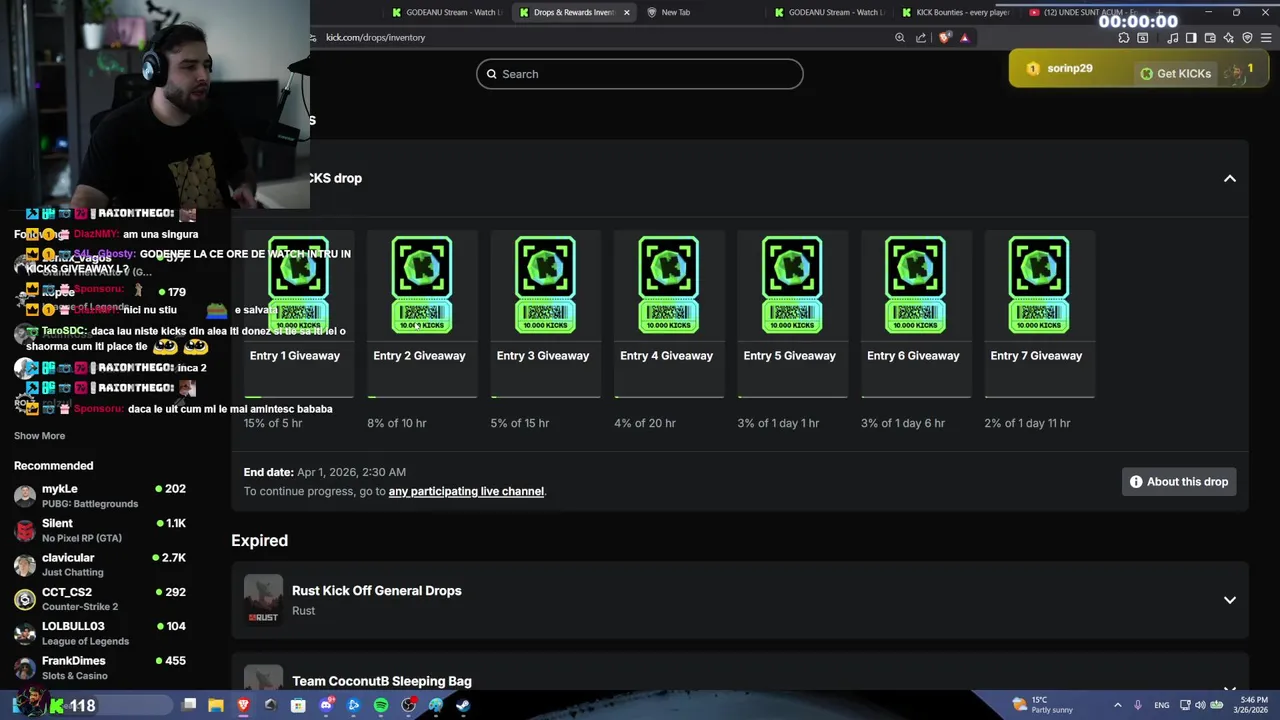Click the music note playlist icon
Viewport: 1280px width, 720px height.
(x=1172, y=38)
